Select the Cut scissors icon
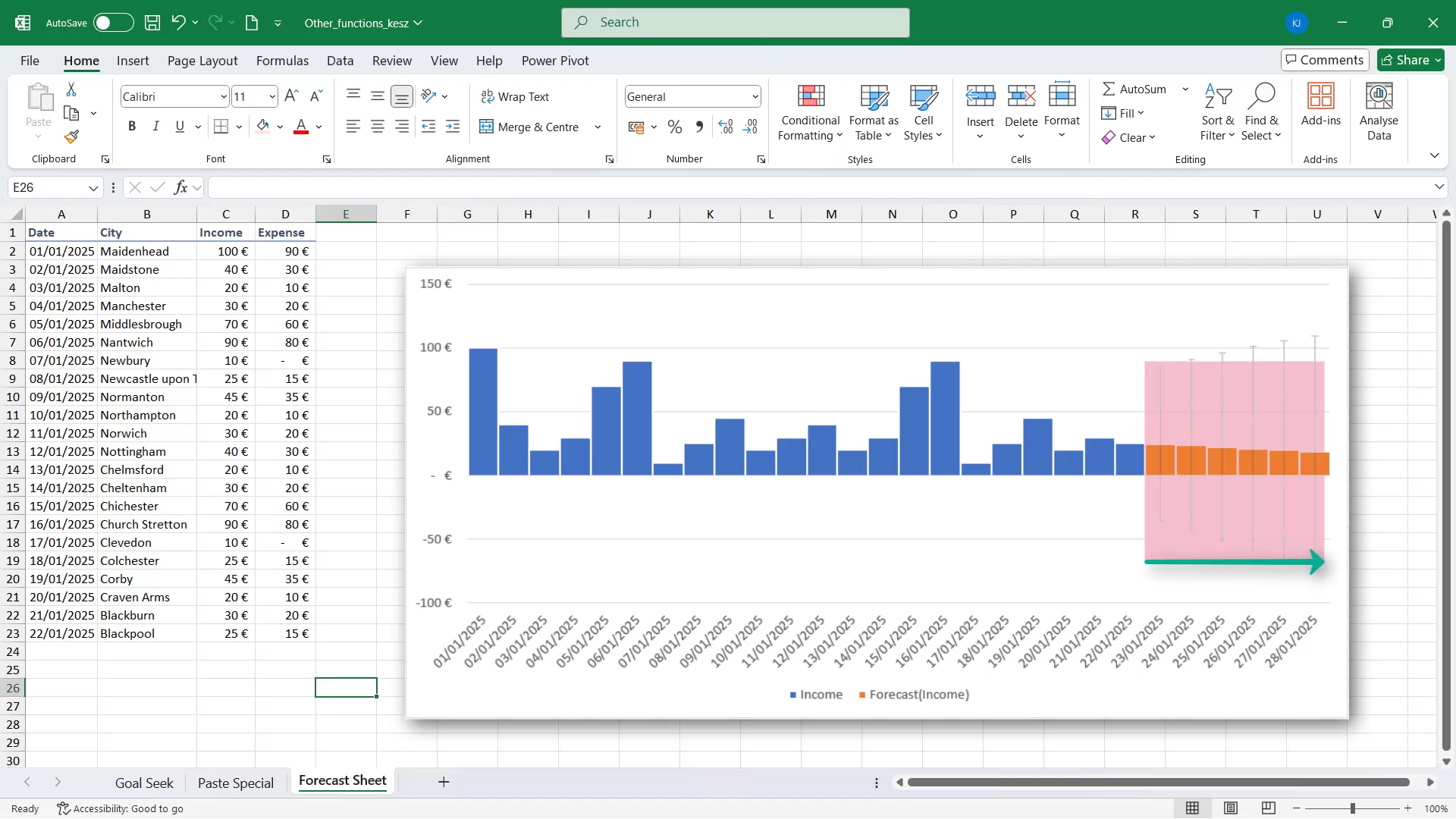 [71, 89]
